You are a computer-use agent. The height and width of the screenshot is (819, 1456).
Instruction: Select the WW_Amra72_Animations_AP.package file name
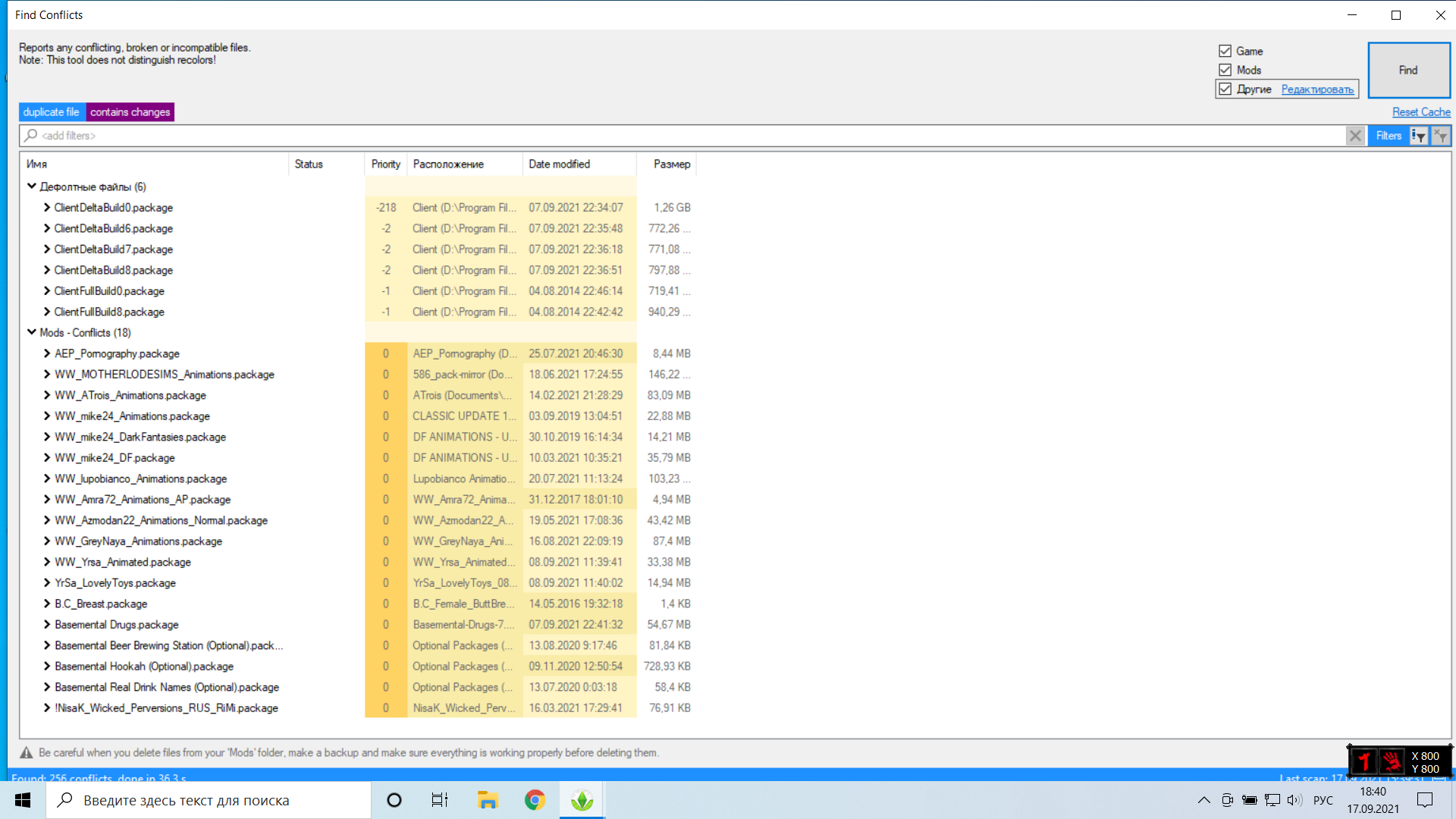[143, 499]
